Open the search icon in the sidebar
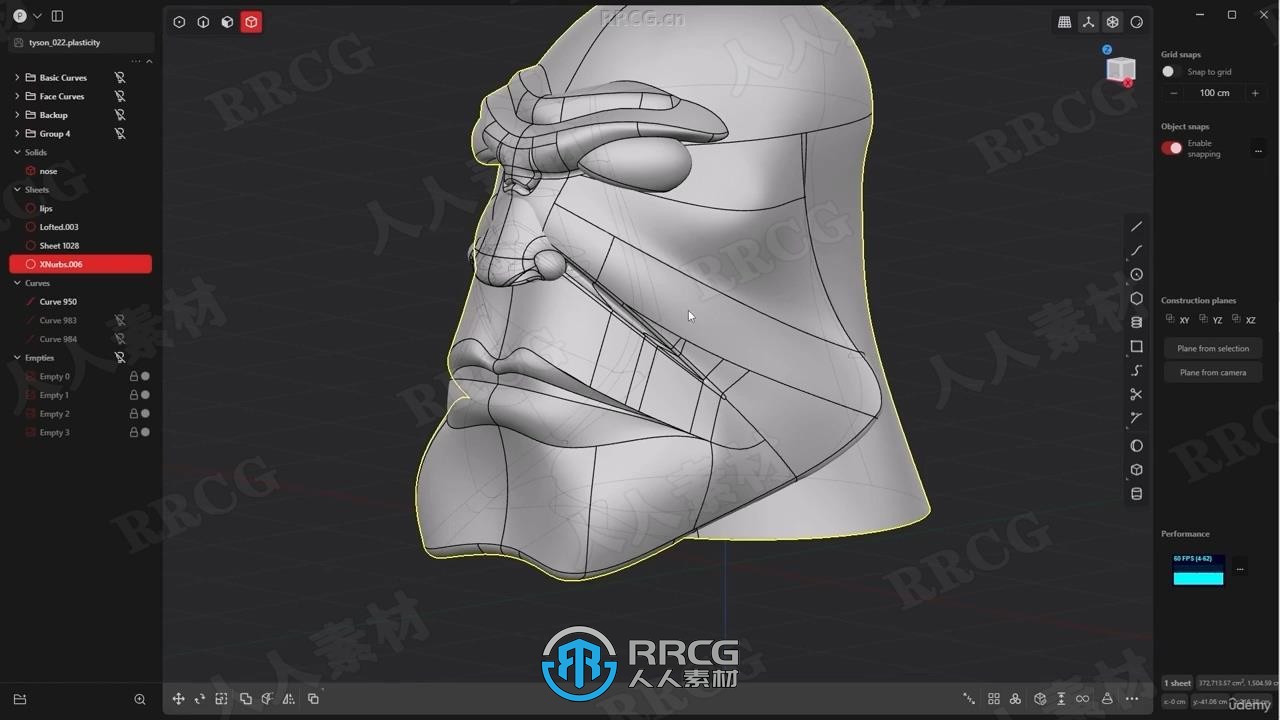The width and height of the screenshot is (1280, 720). point(140,700)
